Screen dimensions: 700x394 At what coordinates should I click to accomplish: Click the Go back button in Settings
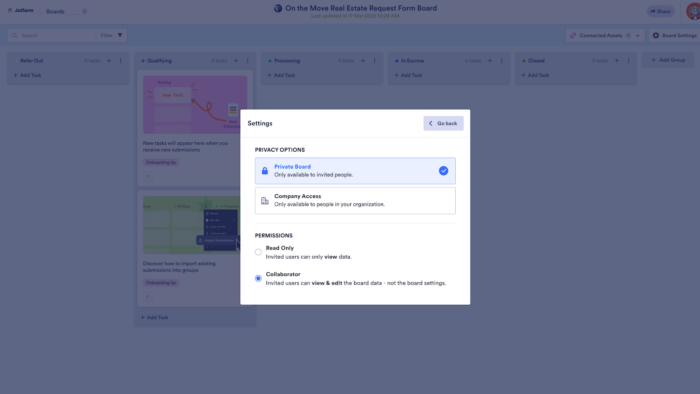tap(443, 123)
